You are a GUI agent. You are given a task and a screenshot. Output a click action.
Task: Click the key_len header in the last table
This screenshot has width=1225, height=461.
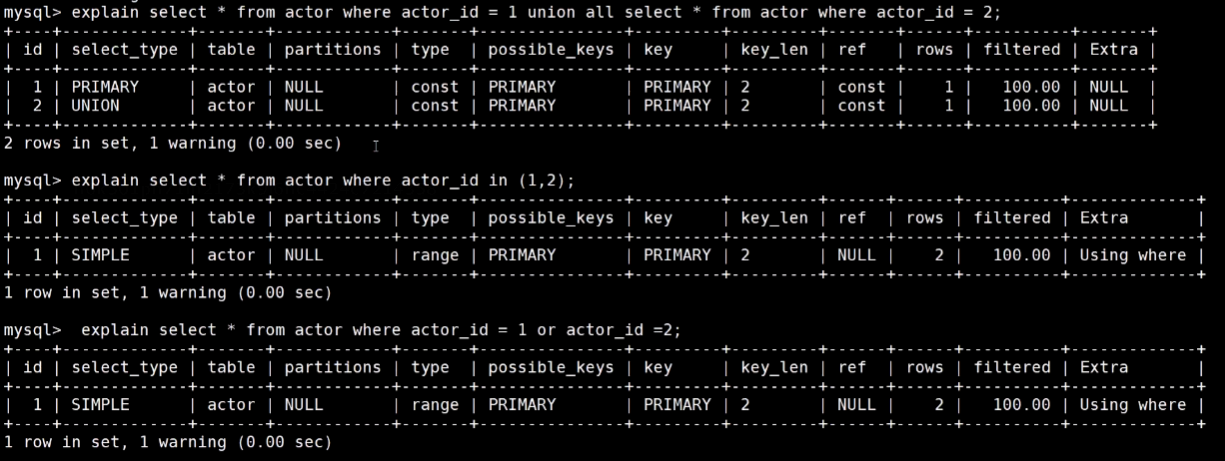pos(775,367)
